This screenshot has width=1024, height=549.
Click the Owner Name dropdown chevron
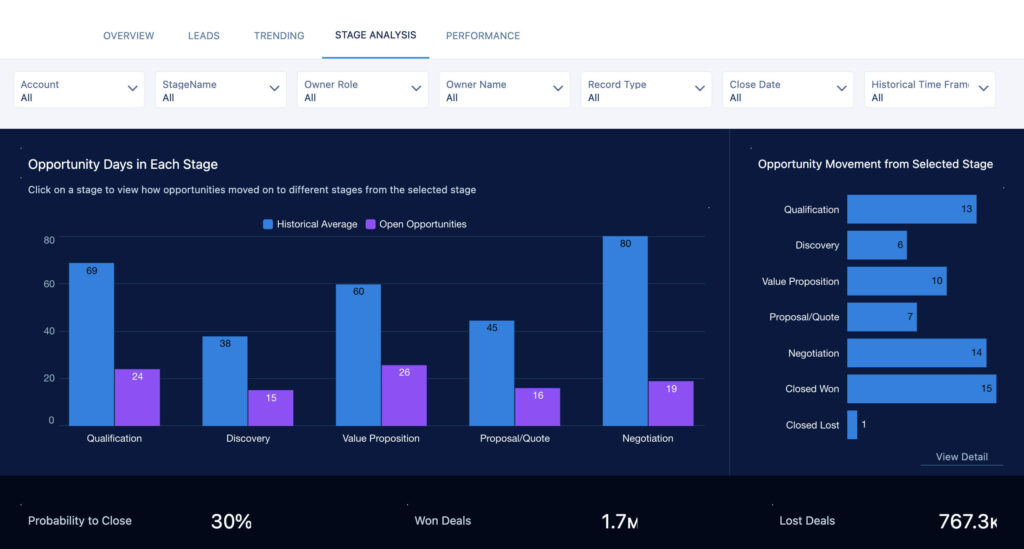[x=558, y=89]
